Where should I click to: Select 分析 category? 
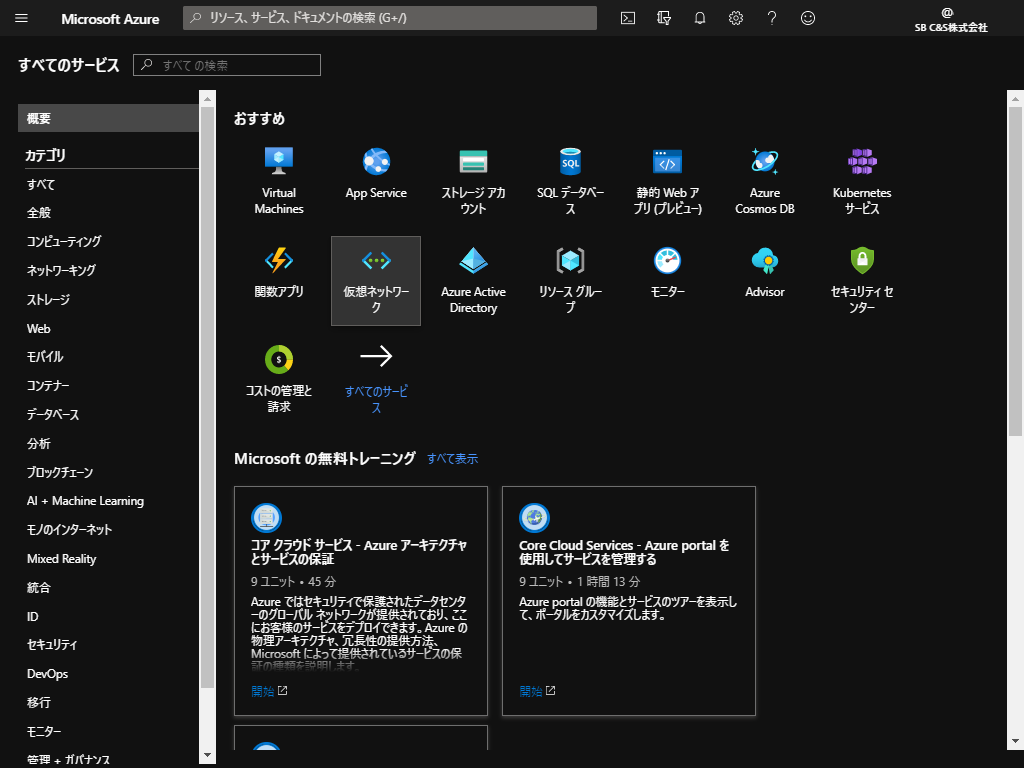pyautogui.click(x=39, y=443)
